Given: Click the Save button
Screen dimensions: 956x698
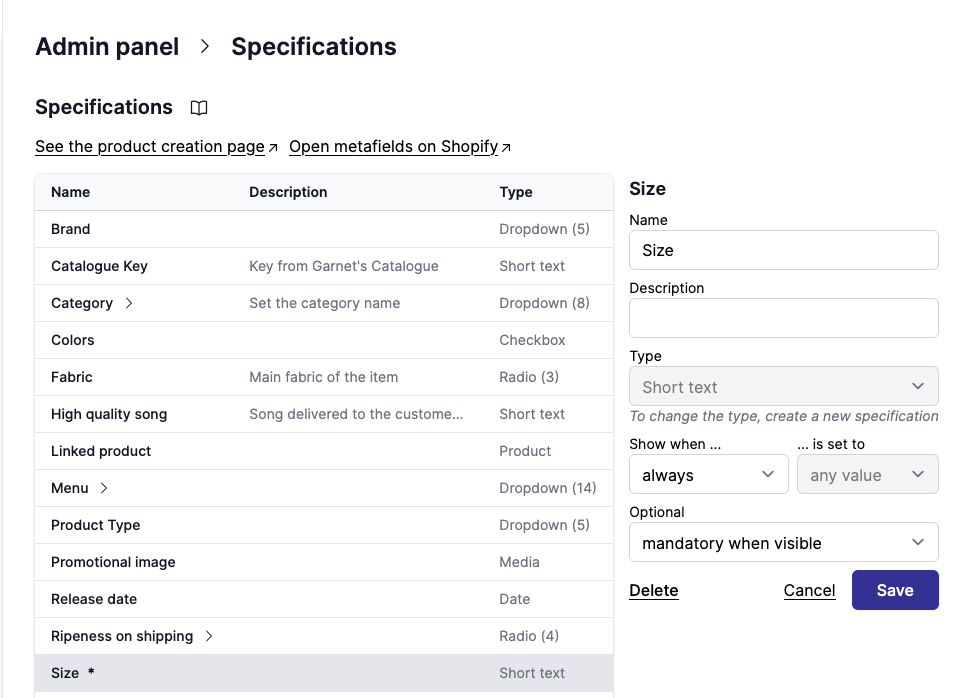Looking at the screenshot, I should click(894, 590).
